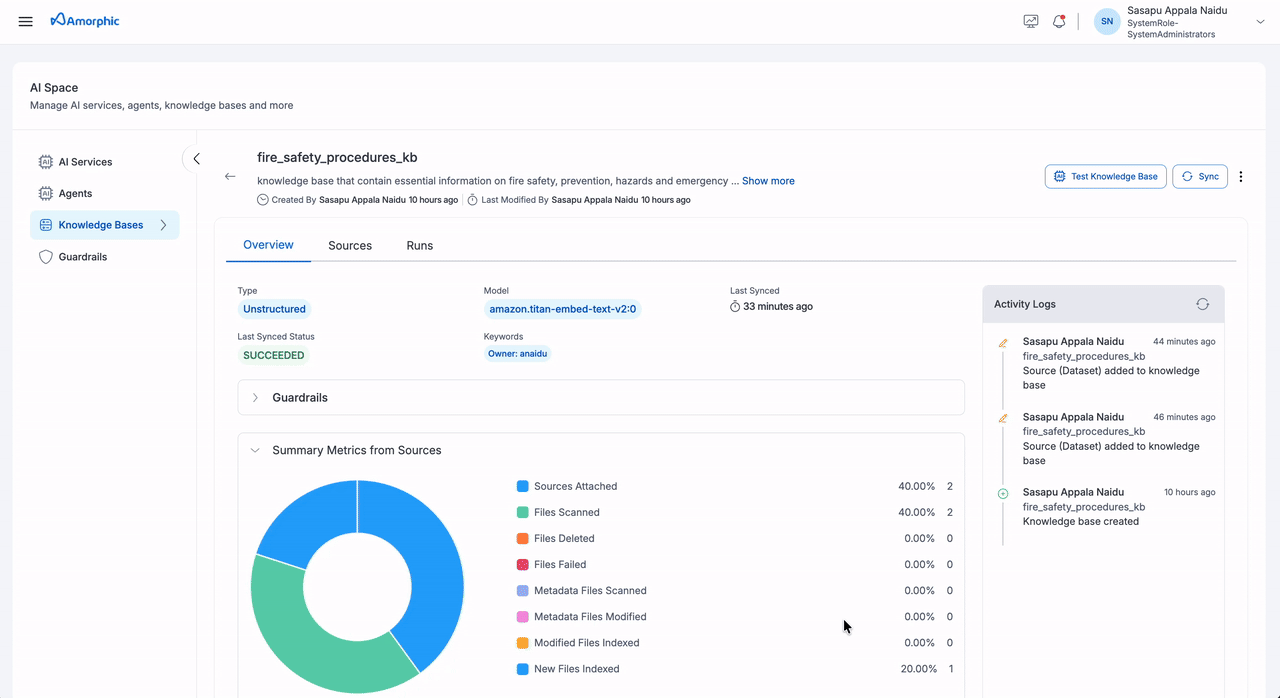Open the hamburger navigation menu
Screen dimensions: 1280x698
(25, 21)
